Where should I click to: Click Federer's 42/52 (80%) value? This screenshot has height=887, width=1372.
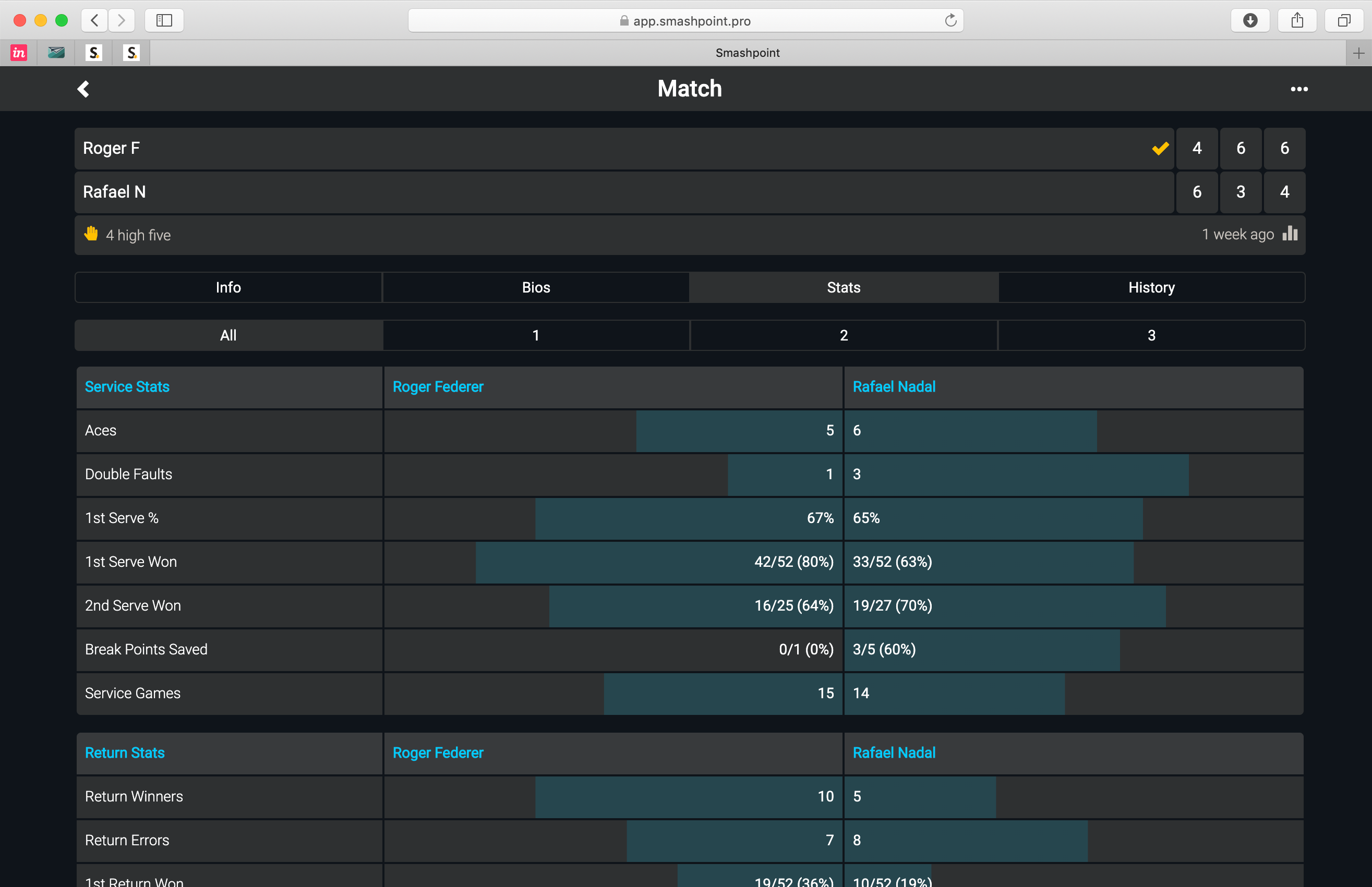tap(793, 562)
